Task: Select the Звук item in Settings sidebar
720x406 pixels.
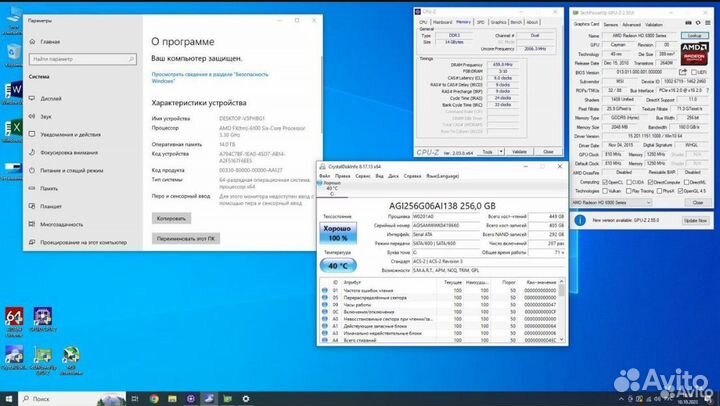Action: tap(46, 117)
